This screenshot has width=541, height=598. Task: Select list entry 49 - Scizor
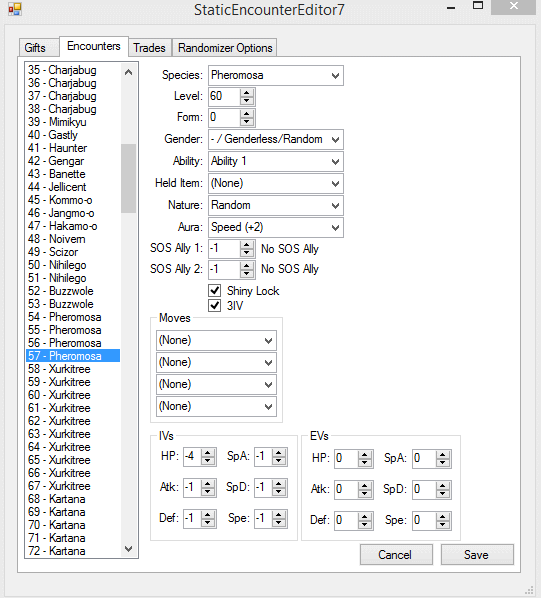(73, 252)
